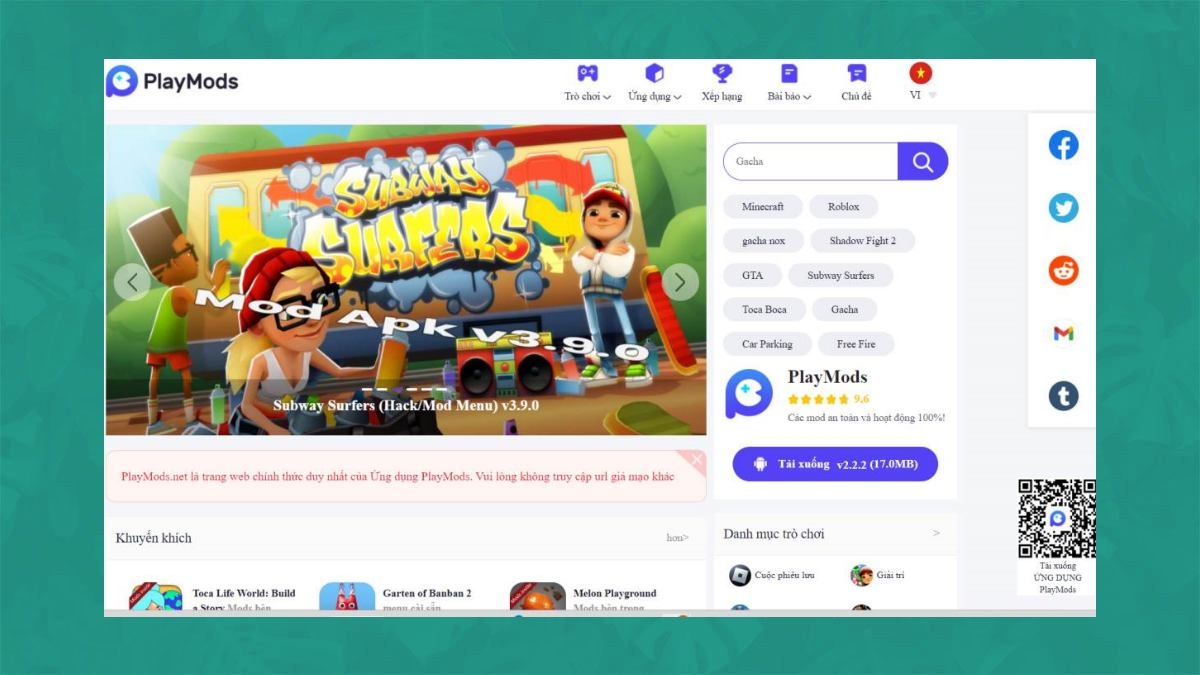Image resolution: width=1200 pixels, height=675 pixels.
Task: Click inside the Gacha search field
Action: tap(810, 161)
